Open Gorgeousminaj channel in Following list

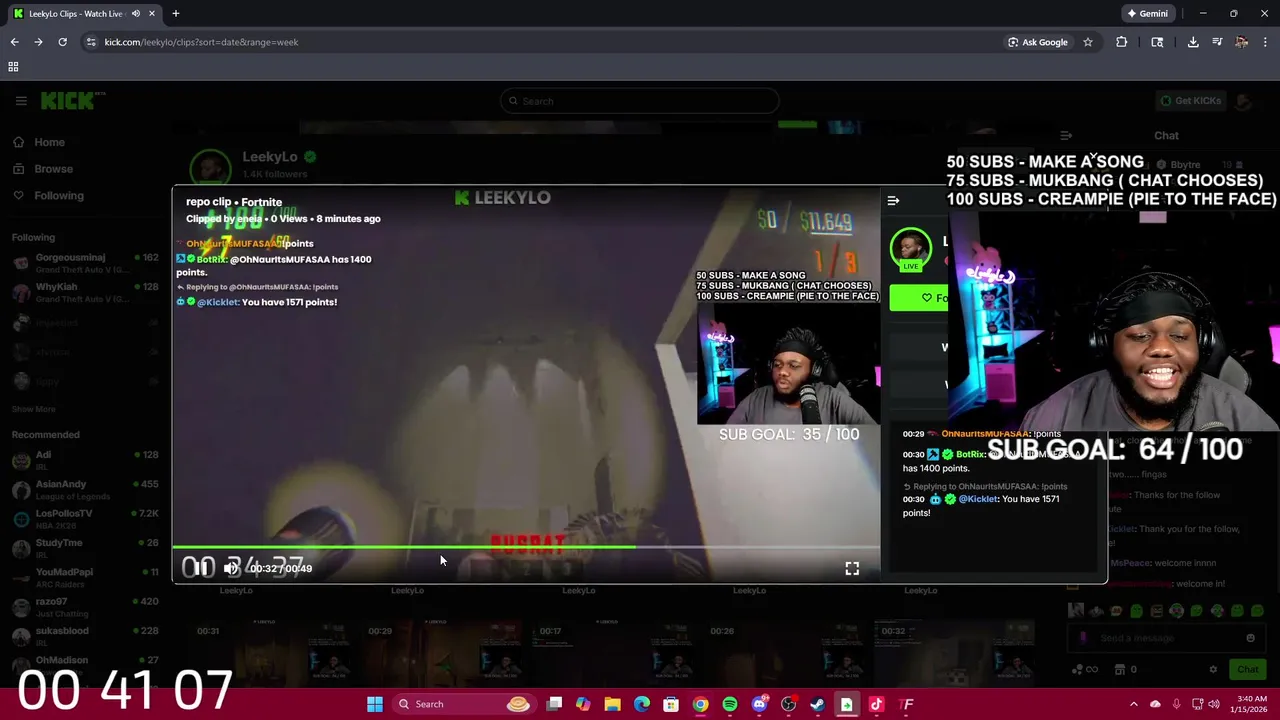(x=85, y=263)
